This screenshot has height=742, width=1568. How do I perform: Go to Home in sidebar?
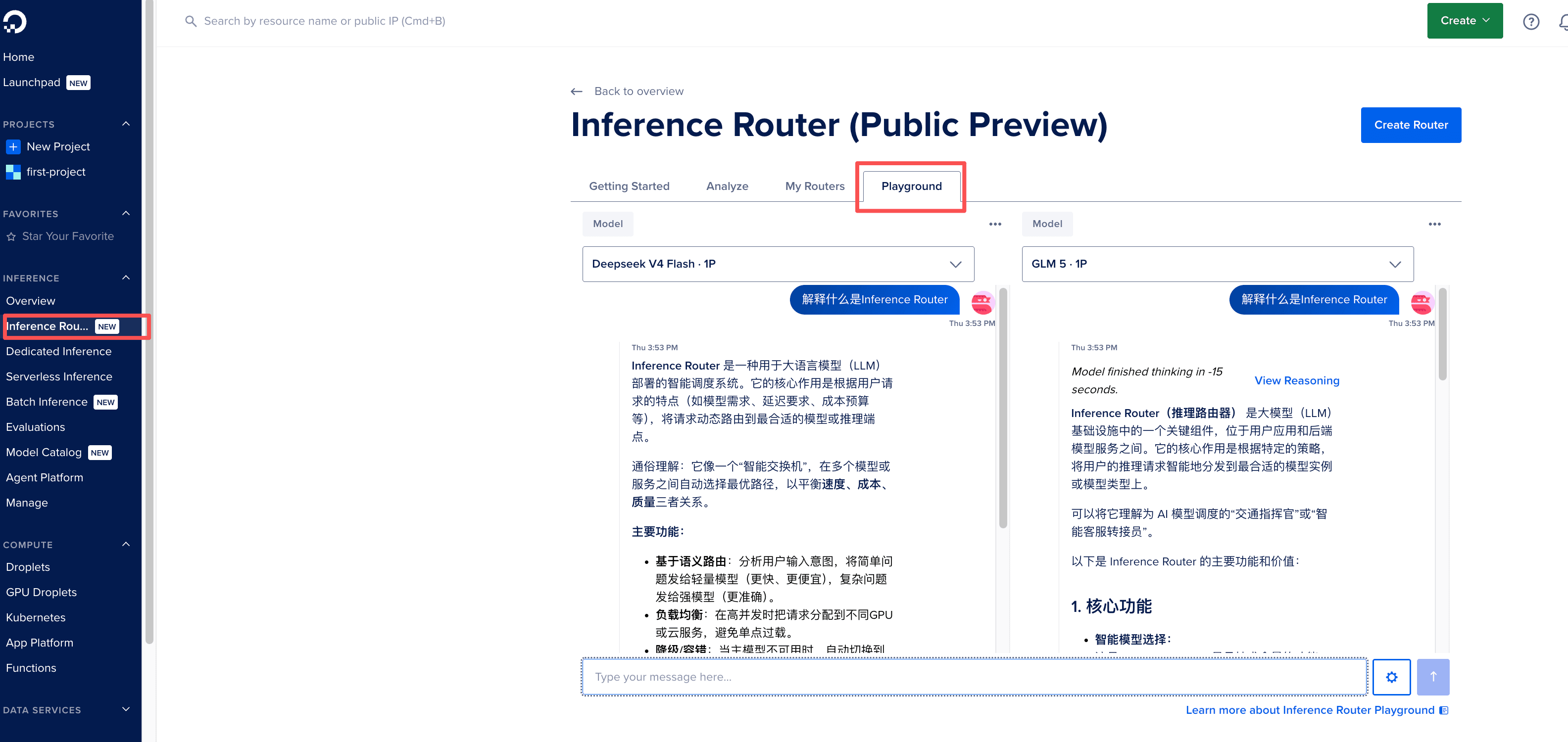click(x=18, y=57)
